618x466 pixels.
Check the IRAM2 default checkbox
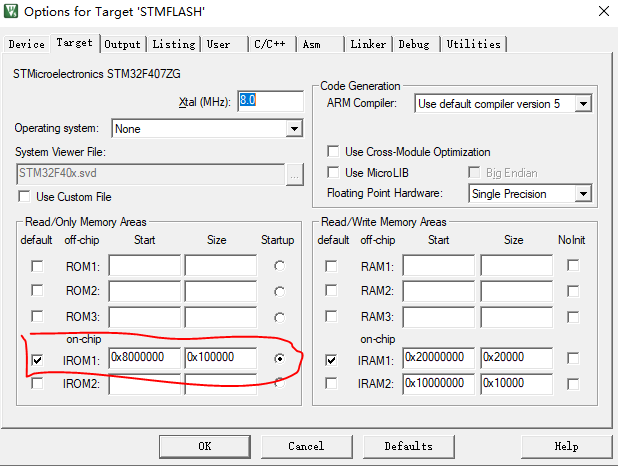331,383
